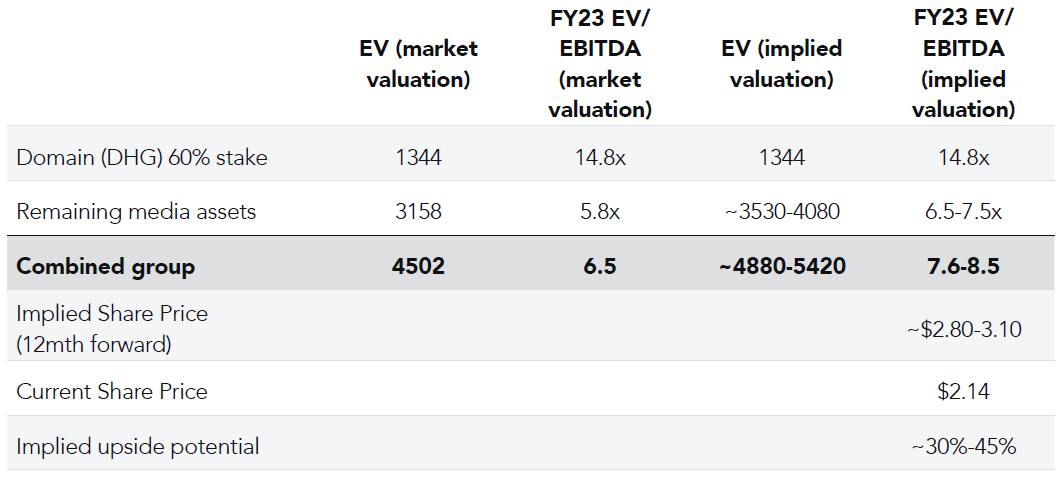
Task: Click the "Current Share Price" row label
Action: tap(112, 391)
